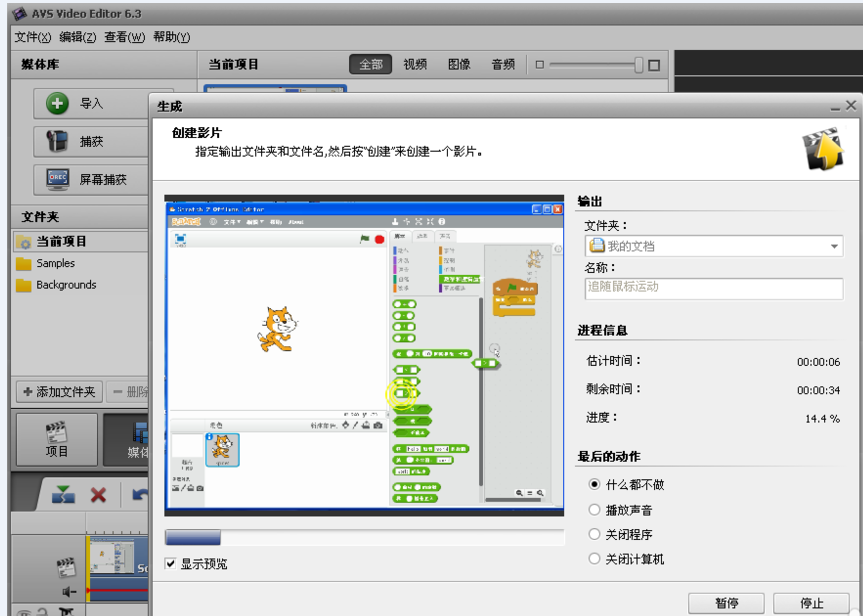Stop rendering with the 停止 button
Screen dimensions: 863x616
point(812,604)
